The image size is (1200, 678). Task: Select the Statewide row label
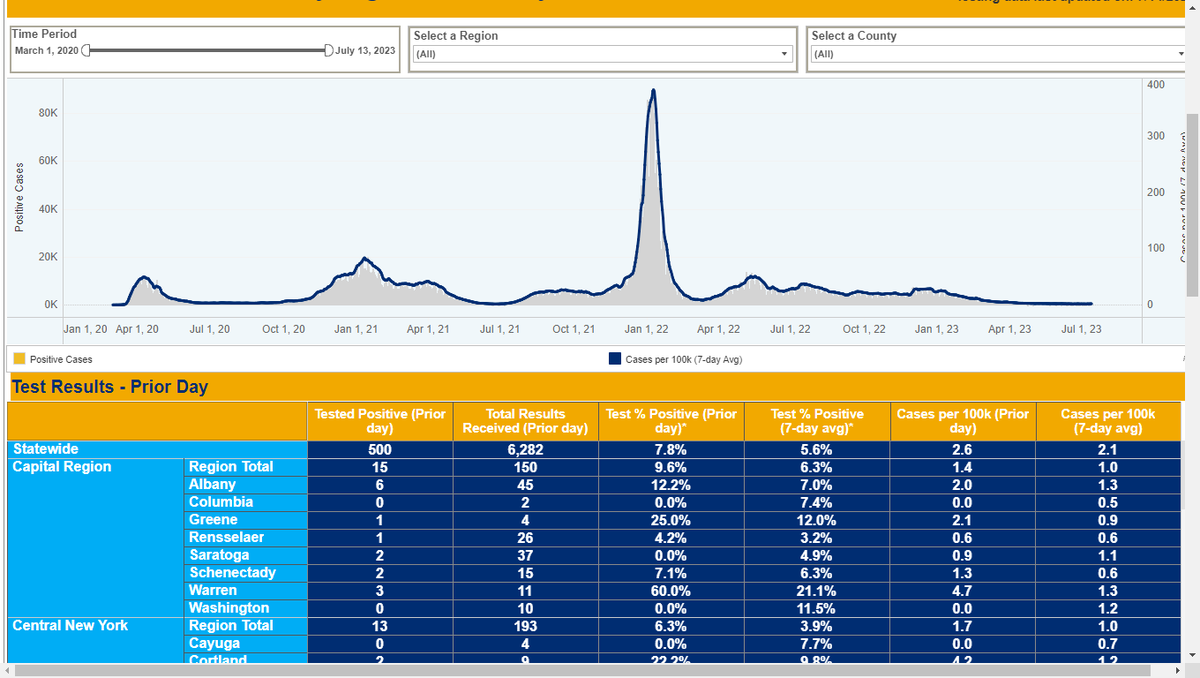45,449
